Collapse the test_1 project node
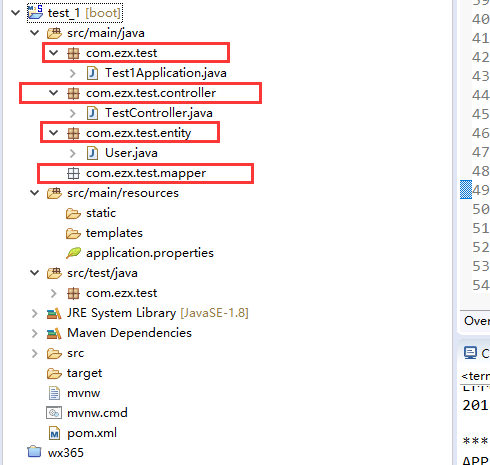Image resolution: width=490 pixels, height=465 pixels. pyautogui.click(x=15, y=13)
